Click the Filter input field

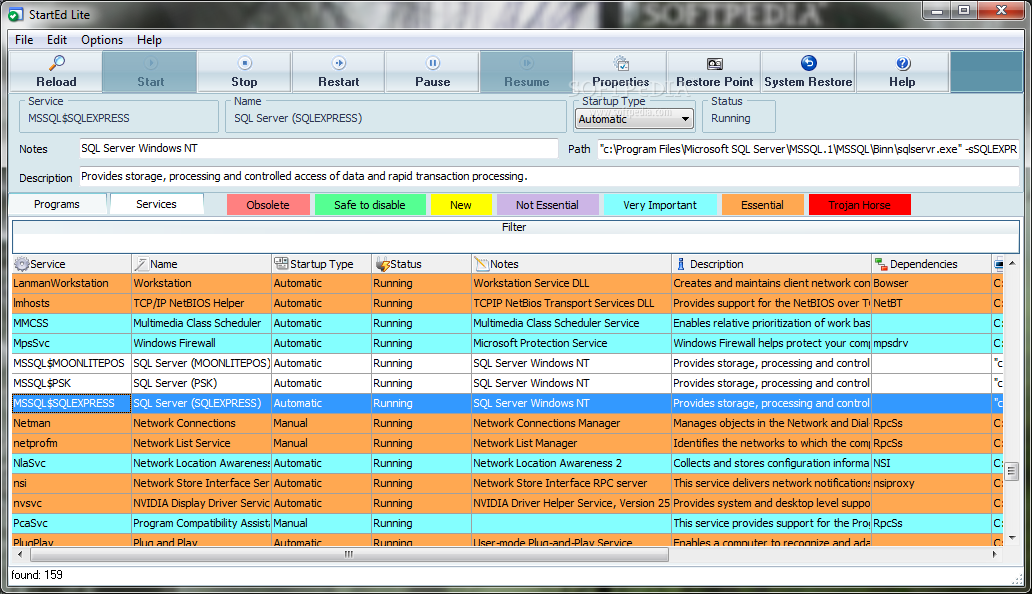tap(515, 243)
